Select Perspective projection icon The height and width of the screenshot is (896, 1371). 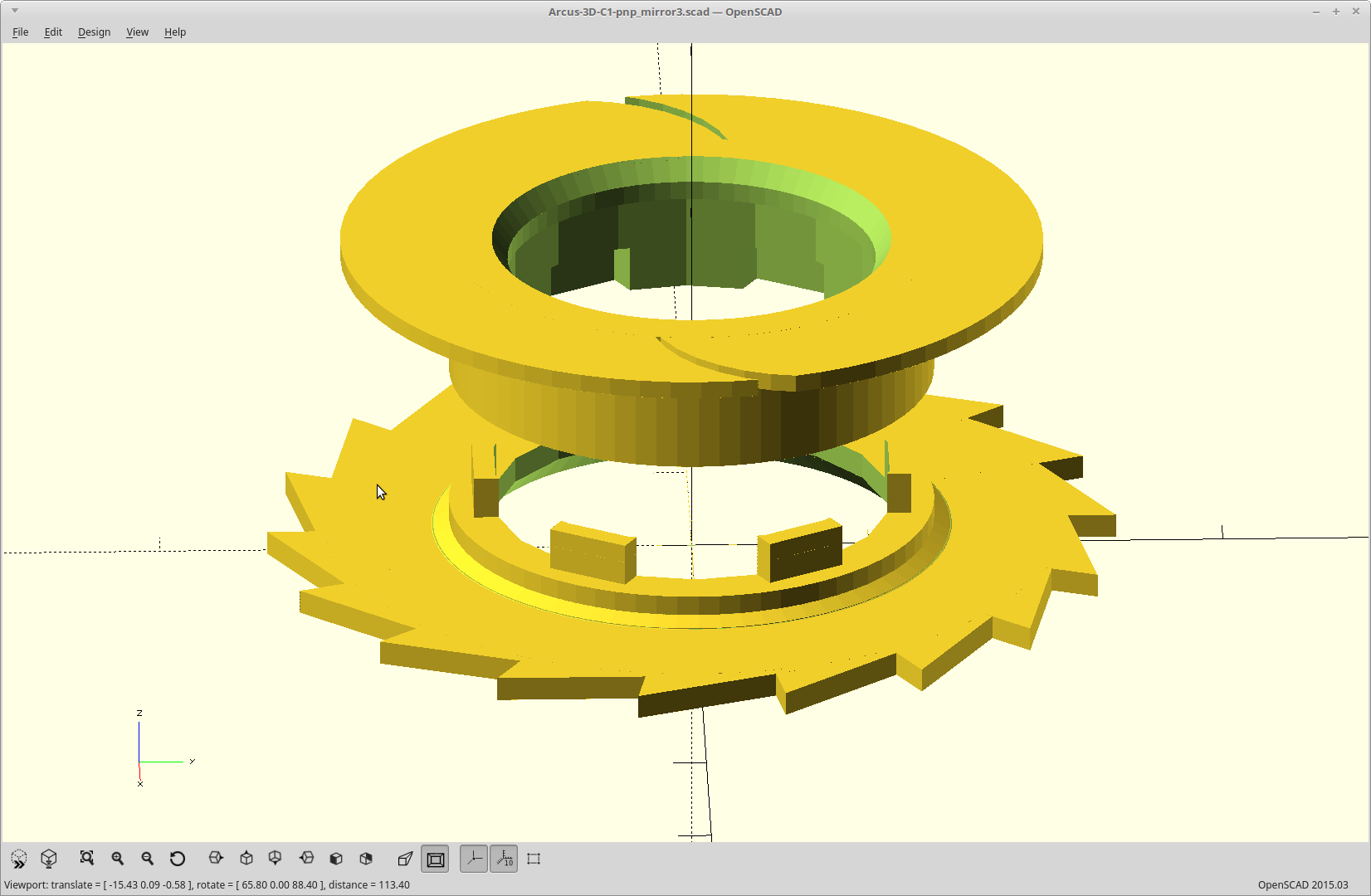(405, 859)
